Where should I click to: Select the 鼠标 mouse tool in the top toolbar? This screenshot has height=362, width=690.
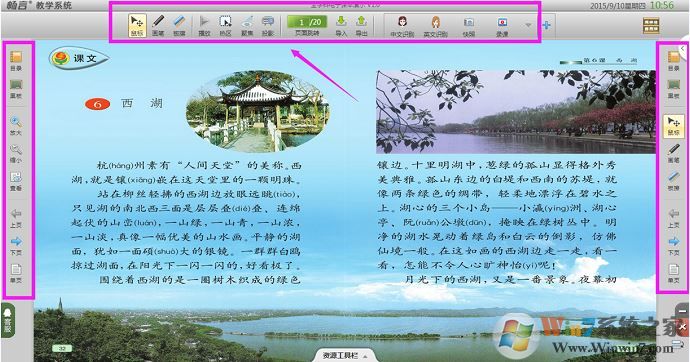click(x=137, y=25)
